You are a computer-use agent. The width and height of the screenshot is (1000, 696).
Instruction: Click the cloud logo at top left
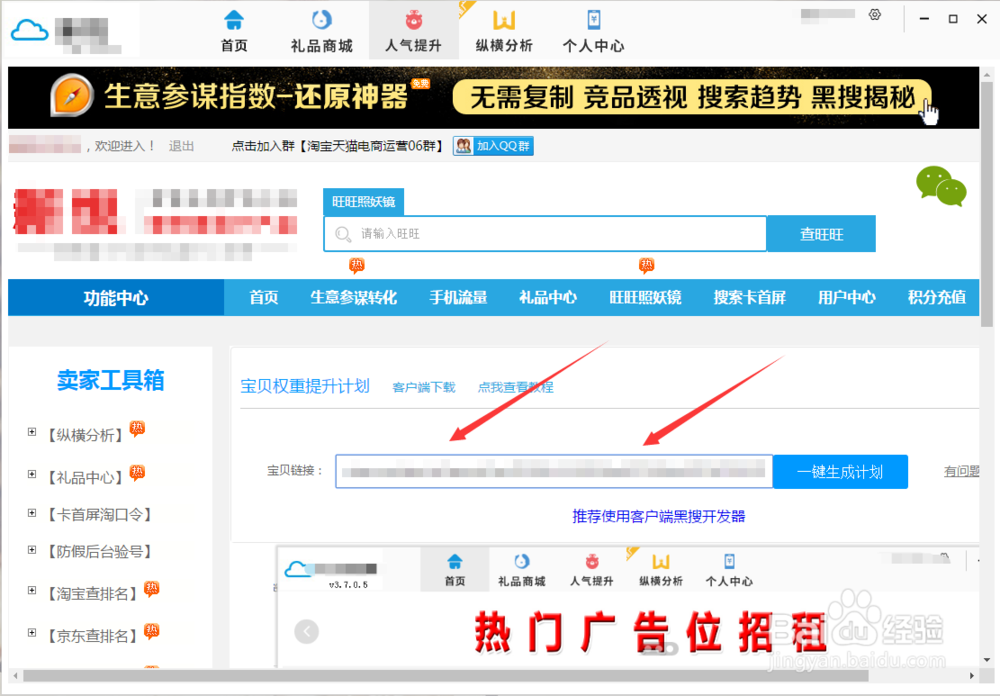click(29, 30)
